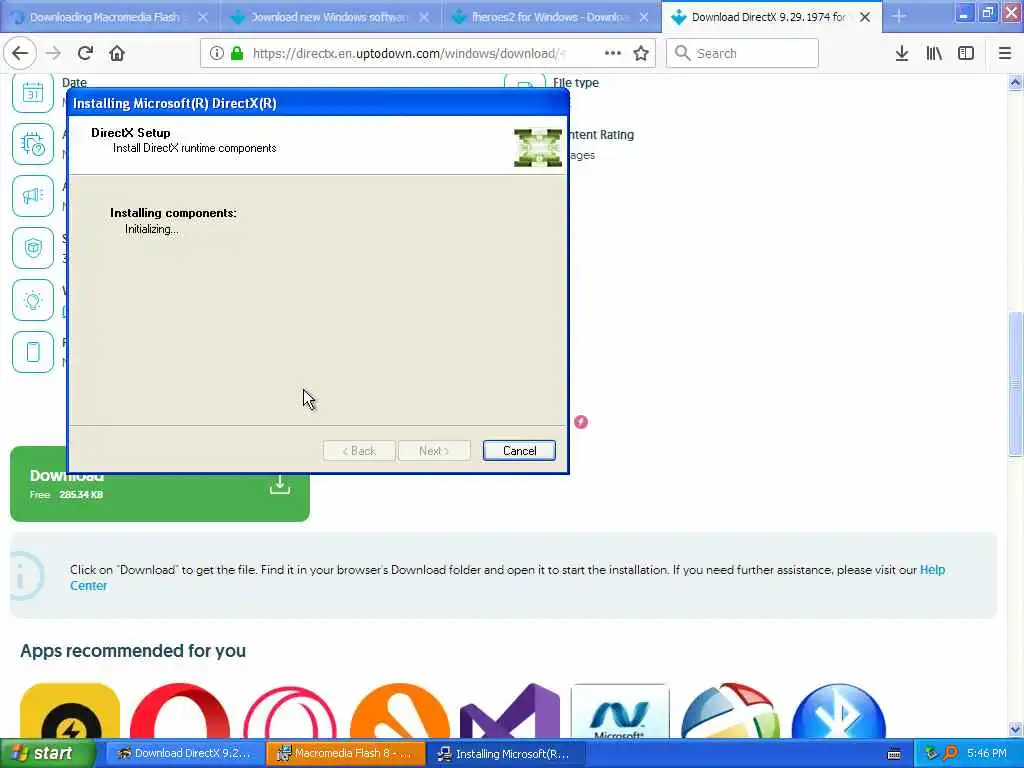The height and width of the screenshot is (768, 1024).
Task: Open Installing Microsoft(R) taskbar item
Action: pos(505,754)
